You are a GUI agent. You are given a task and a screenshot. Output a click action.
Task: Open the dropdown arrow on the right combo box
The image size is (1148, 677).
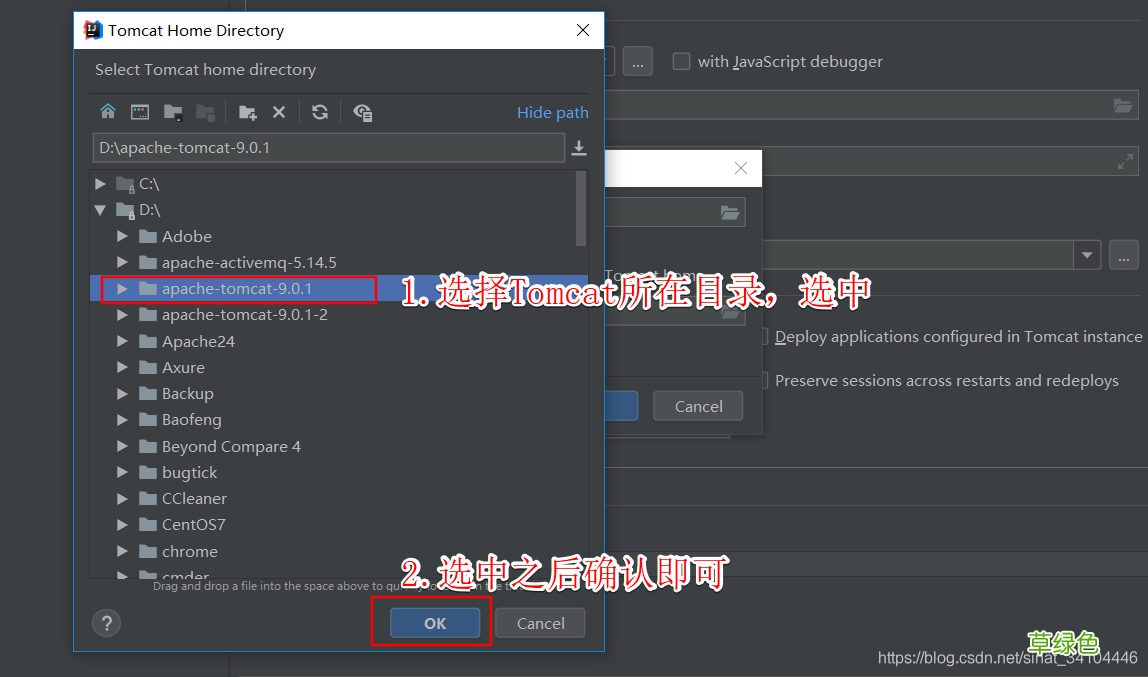(x=1087, y=255)
